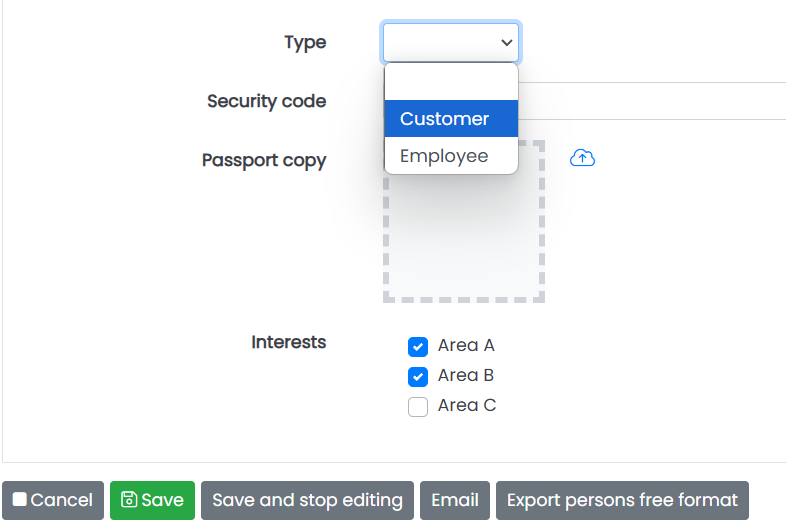Viewport: 786px width, 532px height.
Task: Click the square icon on Cancel
Action: click(20, 499)
